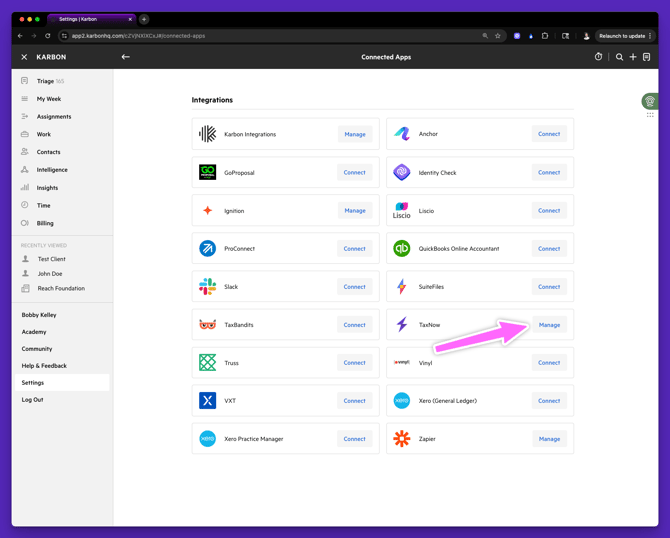Manage the TaxNow integration
670x538 pixels.
(x=549, y=325)
